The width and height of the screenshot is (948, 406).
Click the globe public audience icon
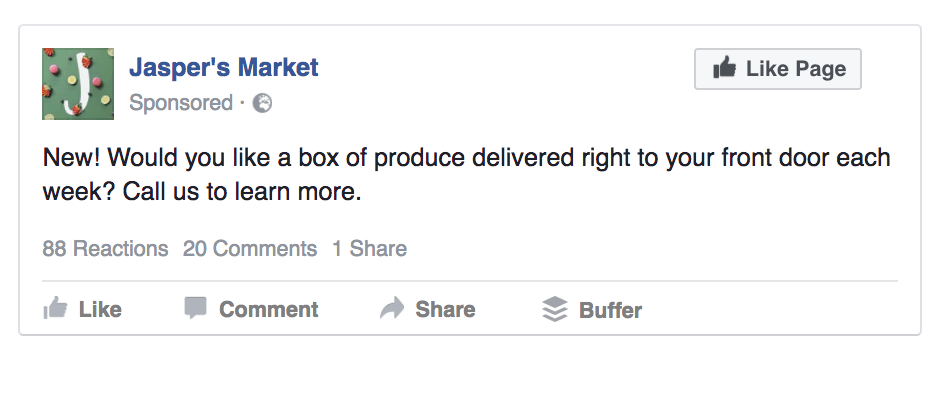coord(262,102)
